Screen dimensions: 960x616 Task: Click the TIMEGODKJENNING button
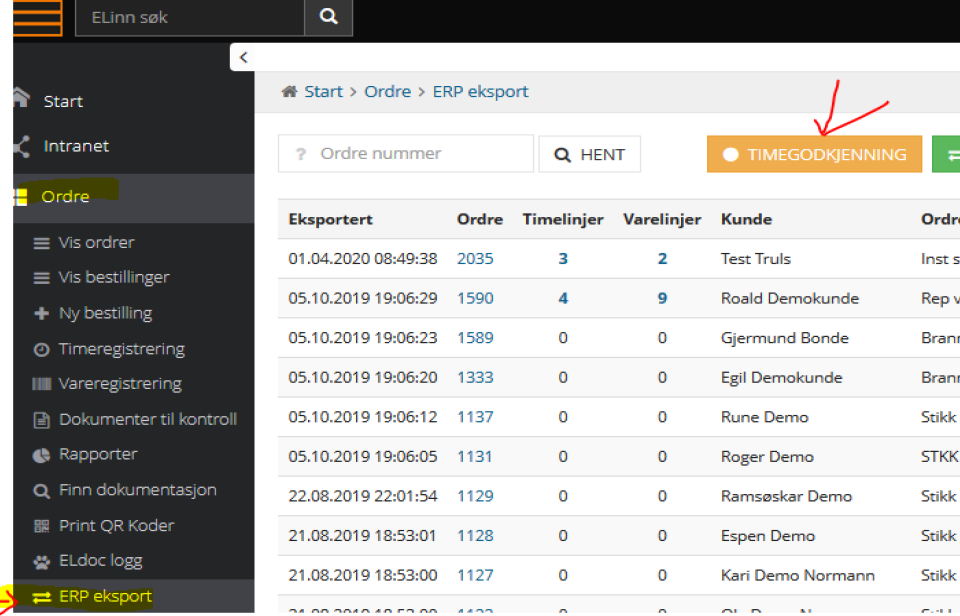pyautogui.click(x=814, y=154)
